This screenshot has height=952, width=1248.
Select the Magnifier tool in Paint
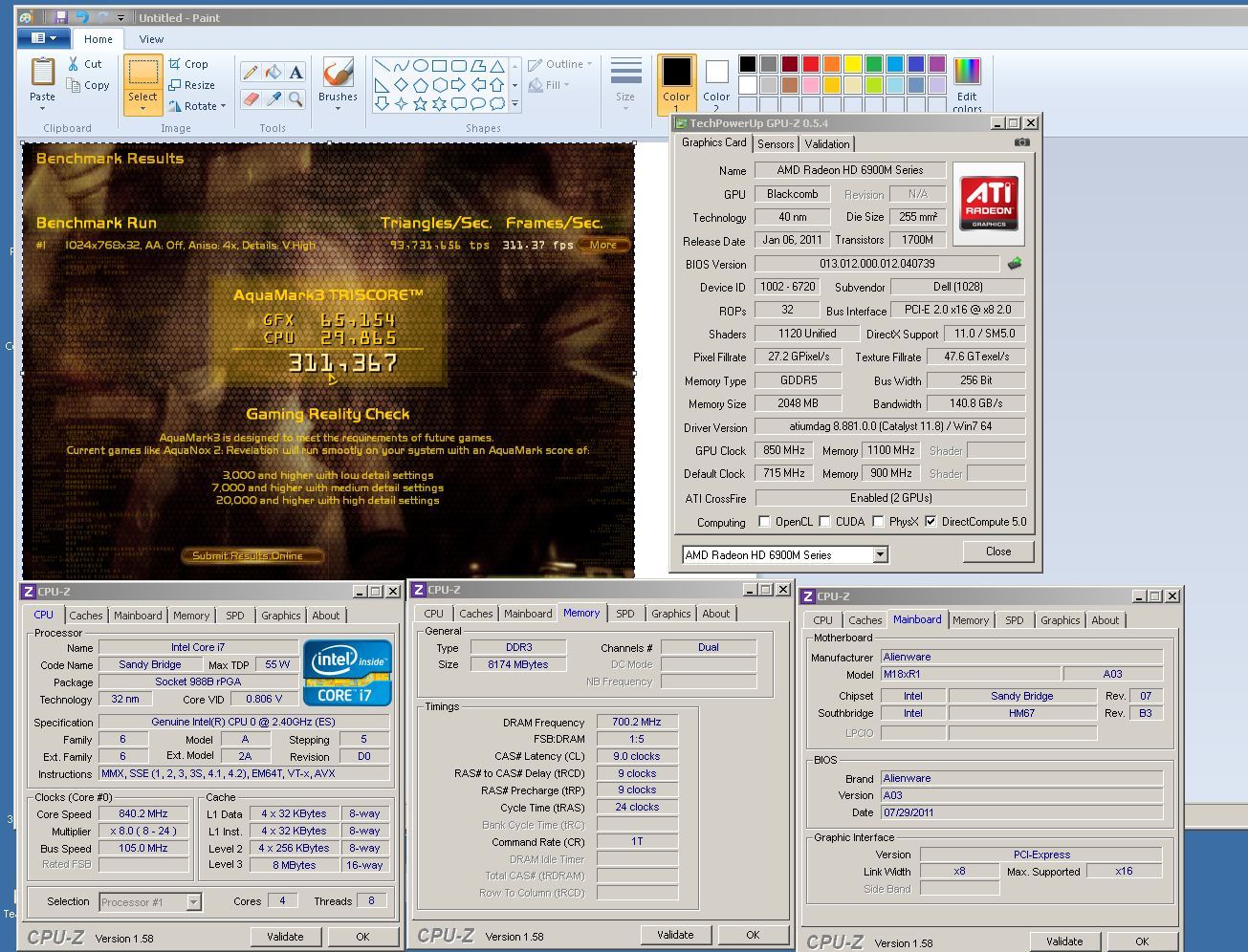(296, 98)
